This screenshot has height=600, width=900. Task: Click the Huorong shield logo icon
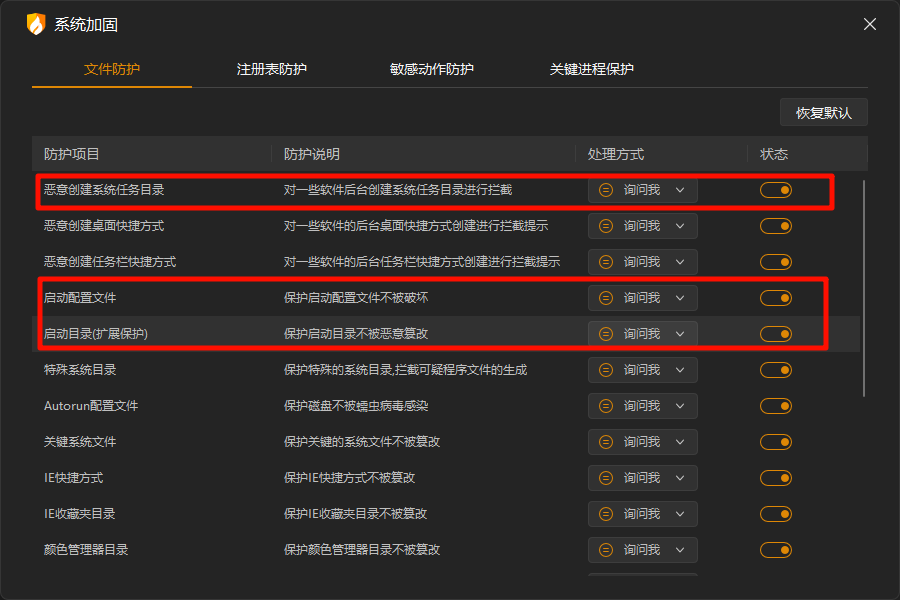pos(36,24)
